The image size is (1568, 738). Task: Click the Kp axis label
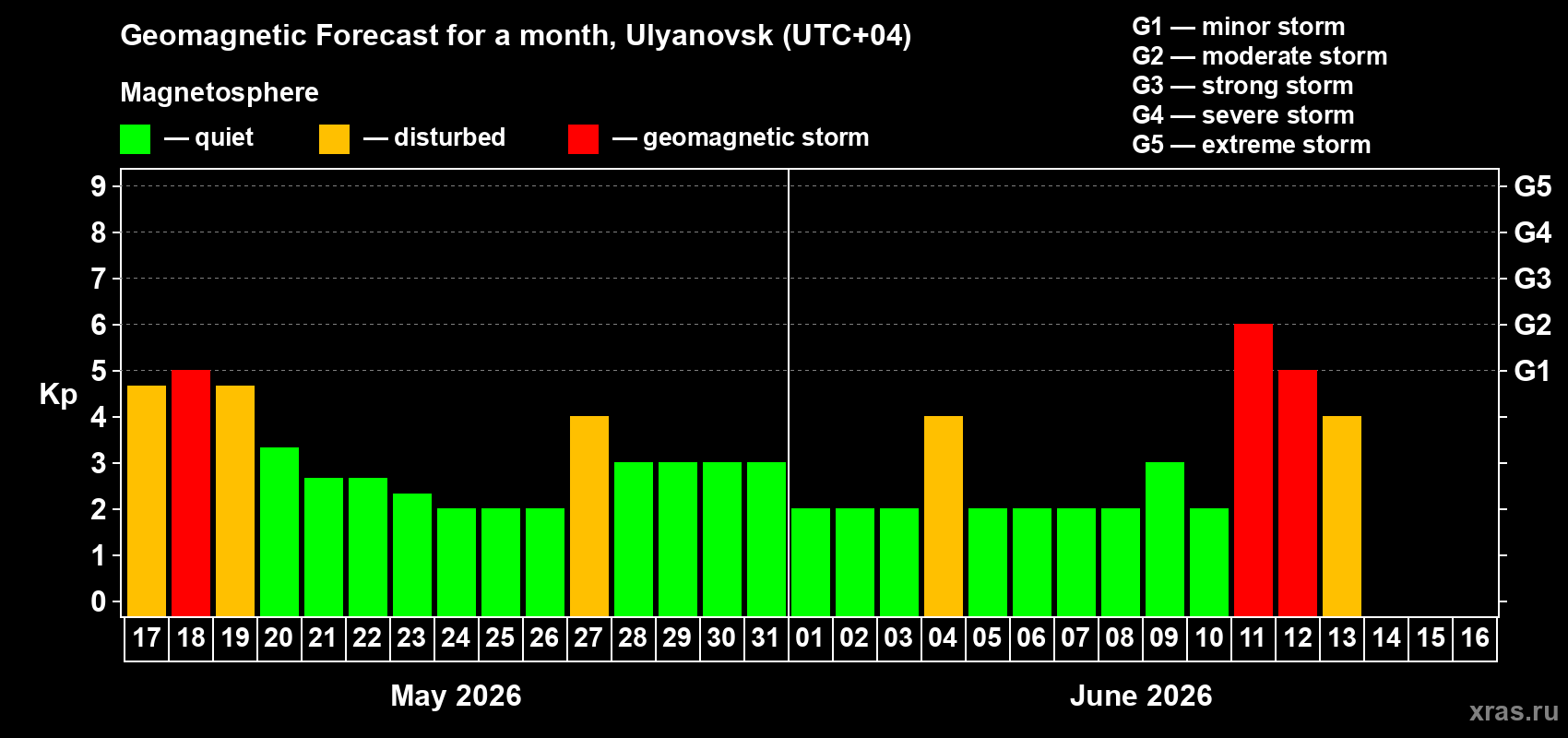[58, 395]
